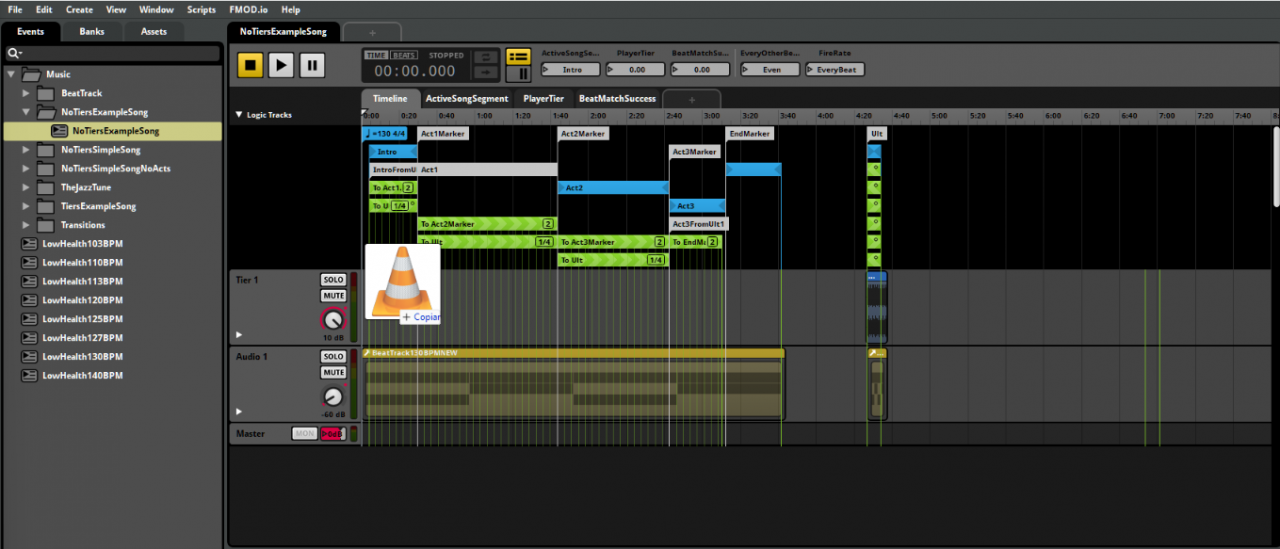Image resolution: width=1280 pixels, height=549 pixels.
Task: Click the Pause transport button
Action: (312, 66)
